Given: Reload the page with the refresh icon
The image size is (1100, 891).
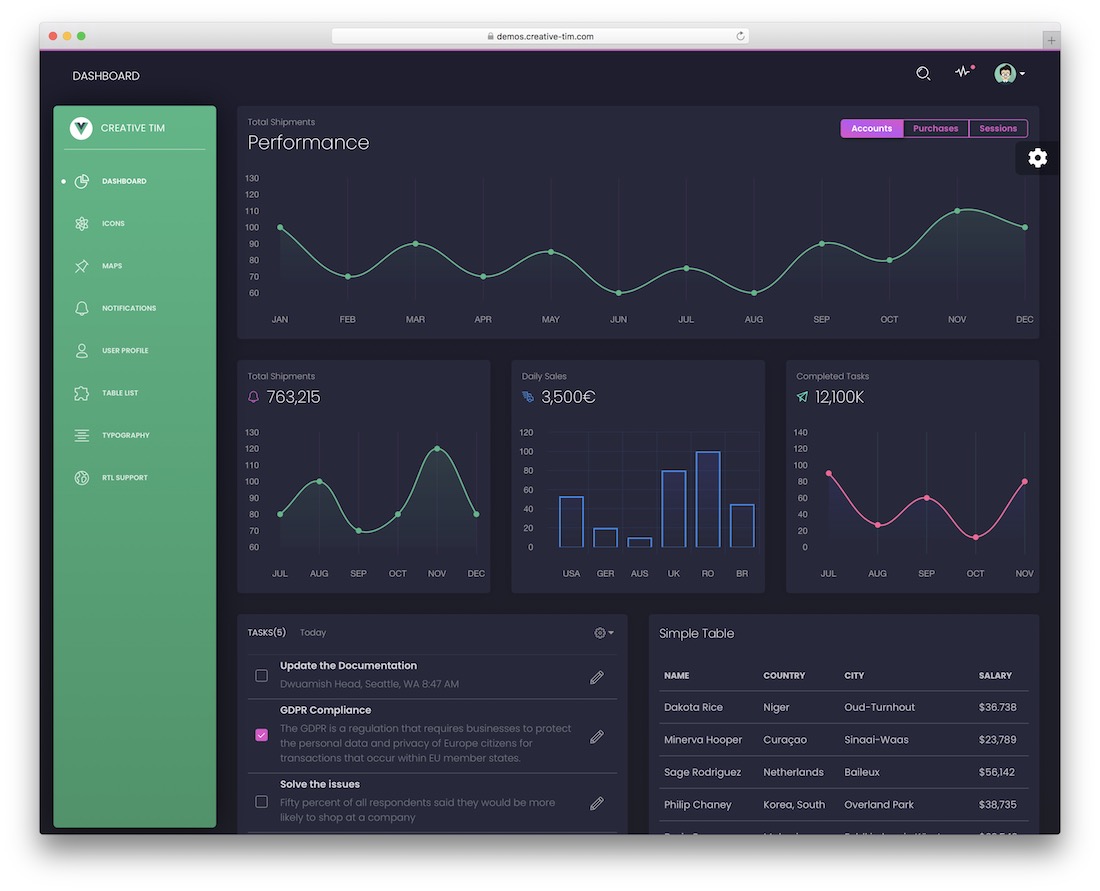Looking at the screenshot, I should tap(740, 36).
